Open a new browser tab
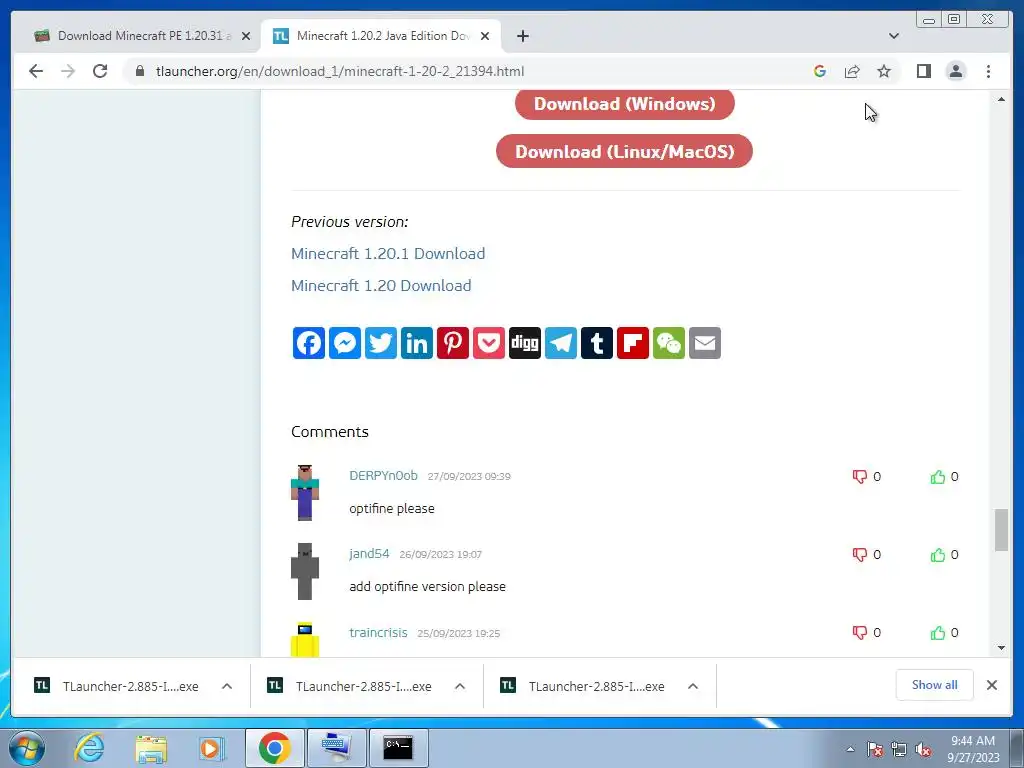 point(522,36)
